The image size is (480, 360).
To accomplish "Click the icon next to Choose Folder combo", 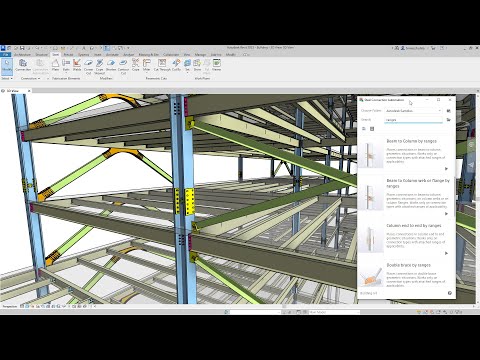I will click(449, 111).
